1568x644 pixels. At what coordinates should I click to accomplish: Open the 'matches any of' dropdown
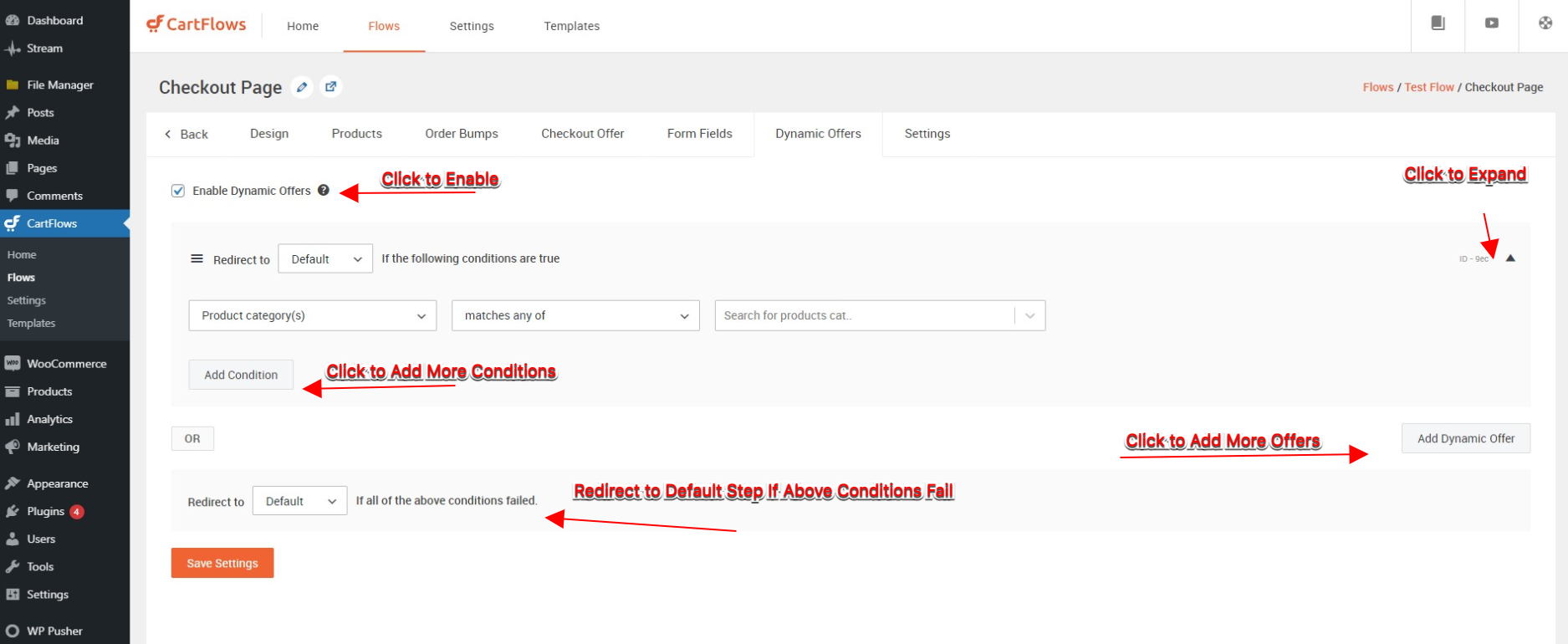575,315
